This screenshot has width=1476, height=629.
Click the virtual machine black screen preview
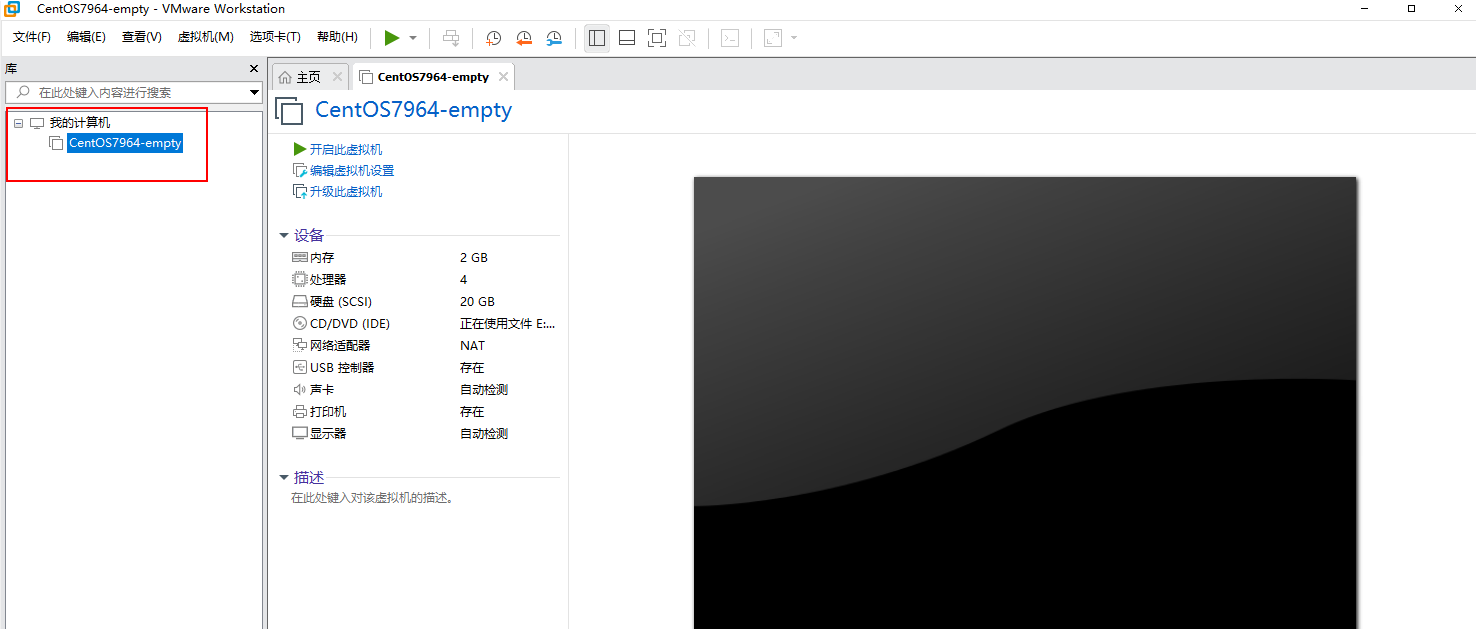click(x=1025, y=403)
